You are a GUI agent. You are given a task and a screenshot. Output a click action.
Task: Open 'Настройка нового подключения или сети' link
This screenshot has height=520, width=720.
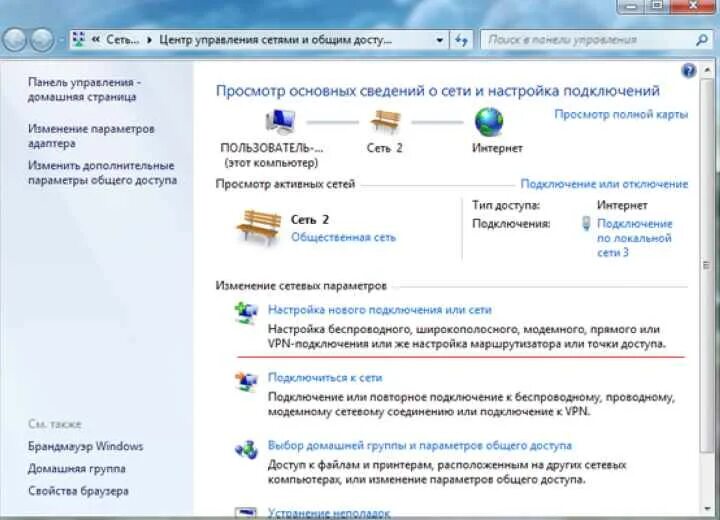(x=379, y=310)
